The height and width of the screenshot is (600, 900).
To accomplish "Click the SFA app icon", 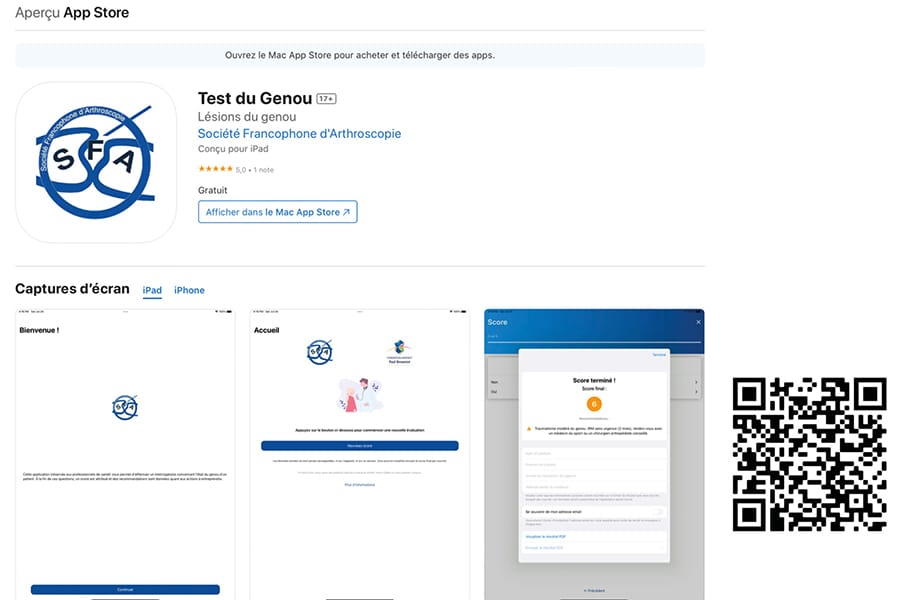I will (x=96, y=162).
